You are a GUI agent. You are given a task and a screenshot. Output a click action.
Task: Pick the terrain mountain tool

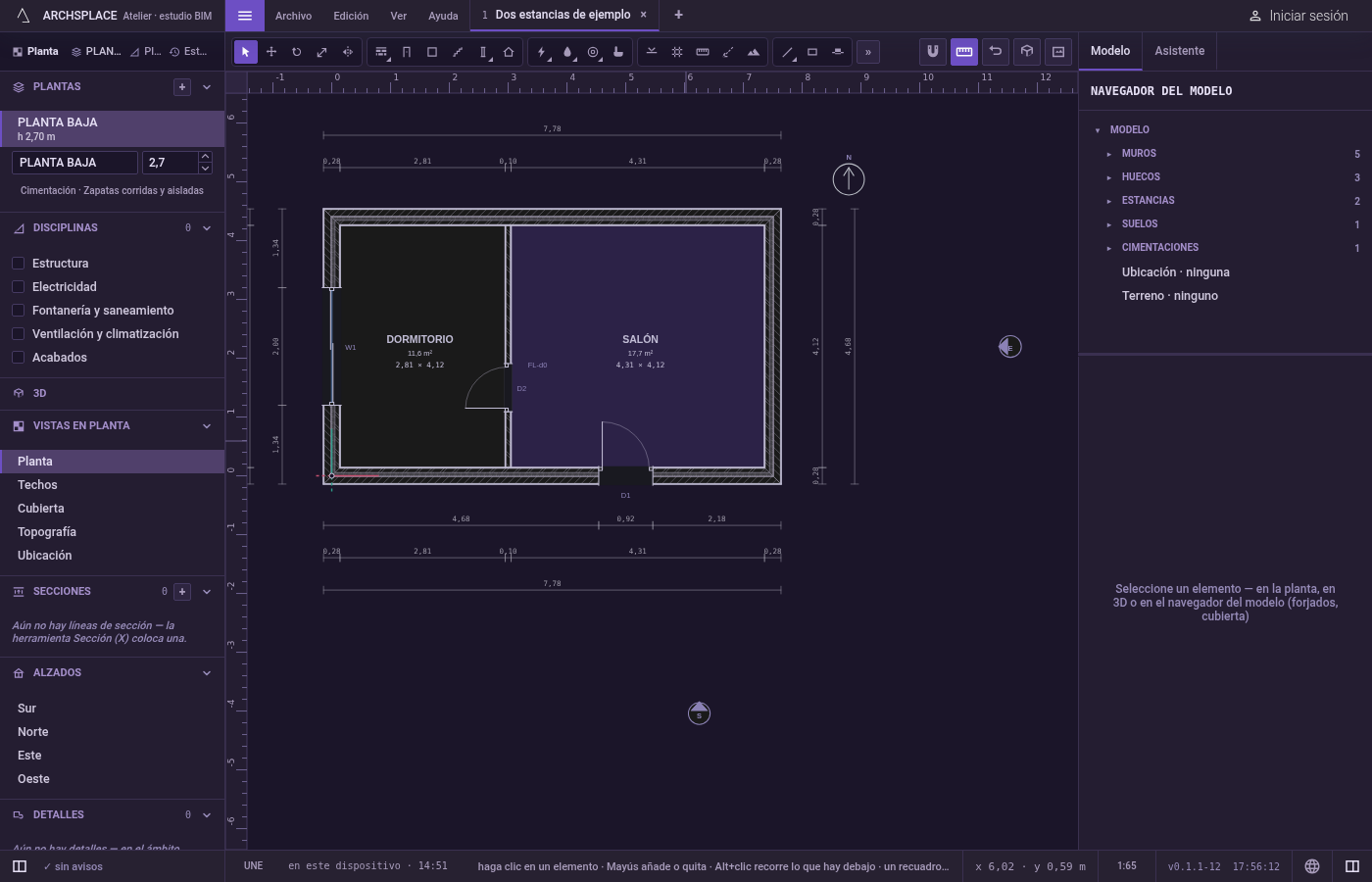click(x=754, y=52)
